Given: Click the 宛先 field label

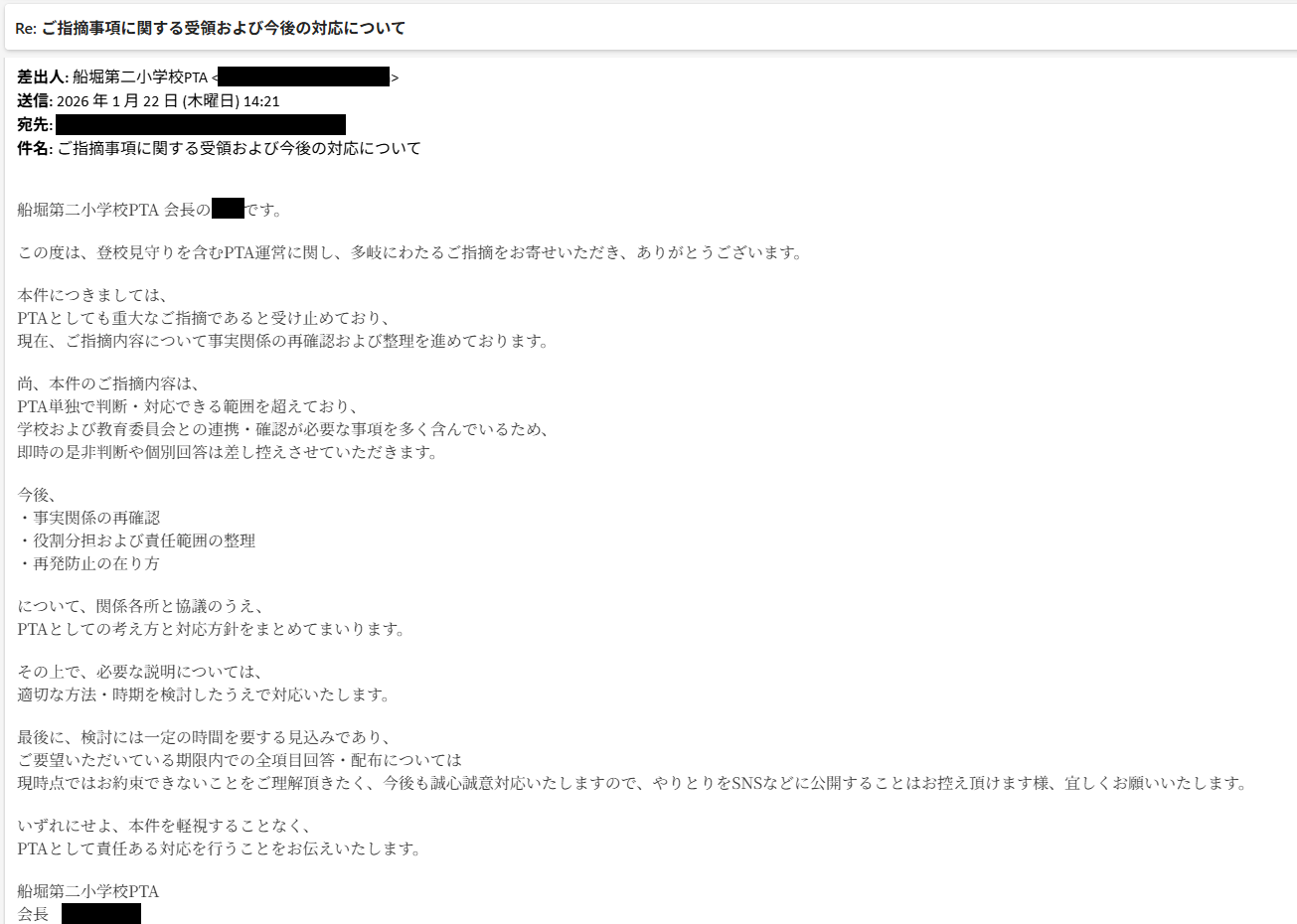Looking at the screenshot, I should pyautogui.click(x=35, y=125).
